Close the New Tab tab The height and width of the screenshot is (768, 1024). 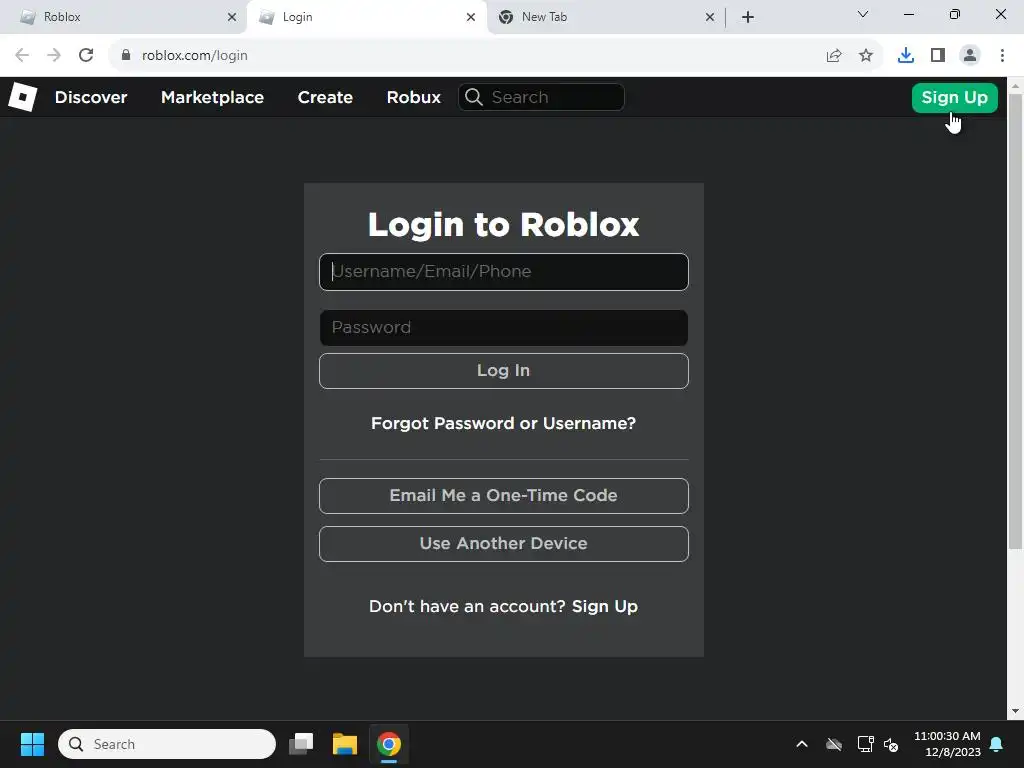click(x=710, y=17)
